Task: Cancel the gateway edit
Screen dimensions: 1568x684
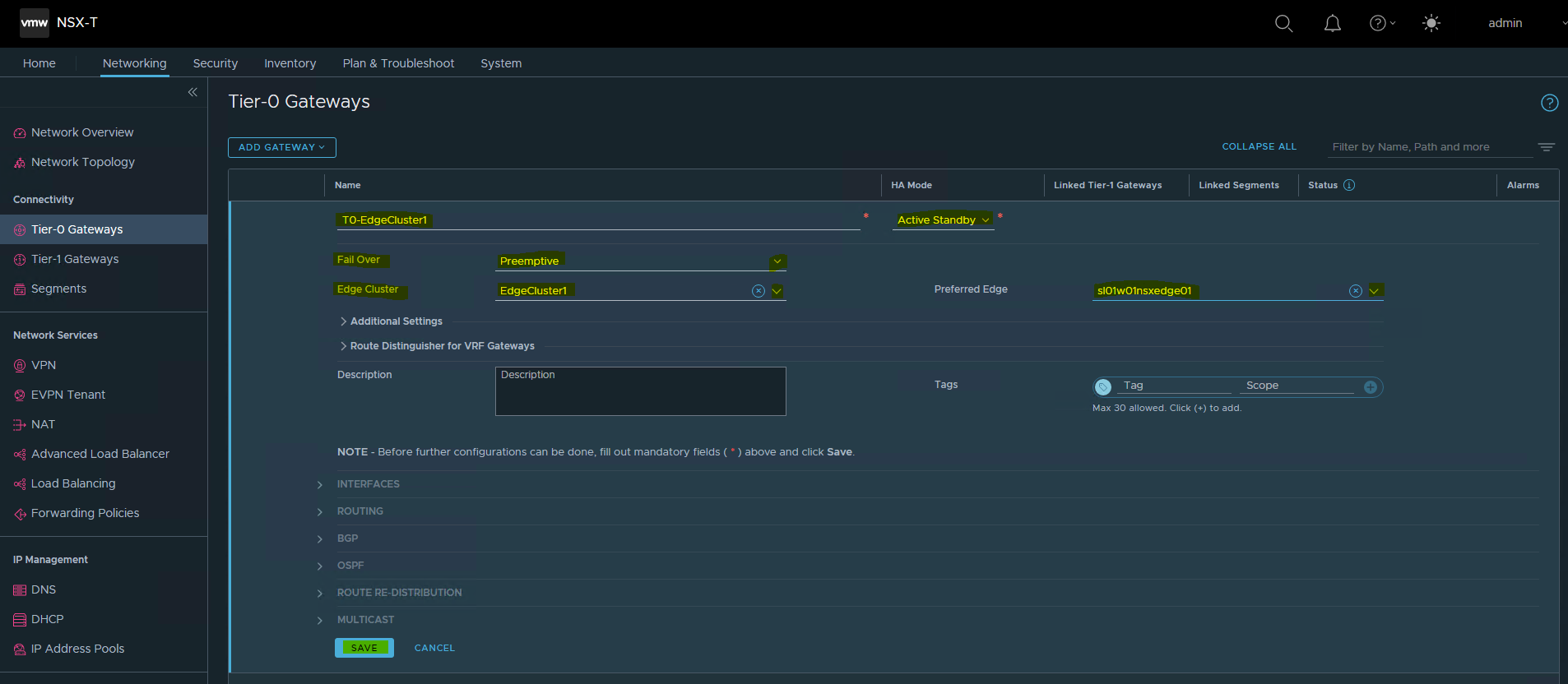Action: 434,648
